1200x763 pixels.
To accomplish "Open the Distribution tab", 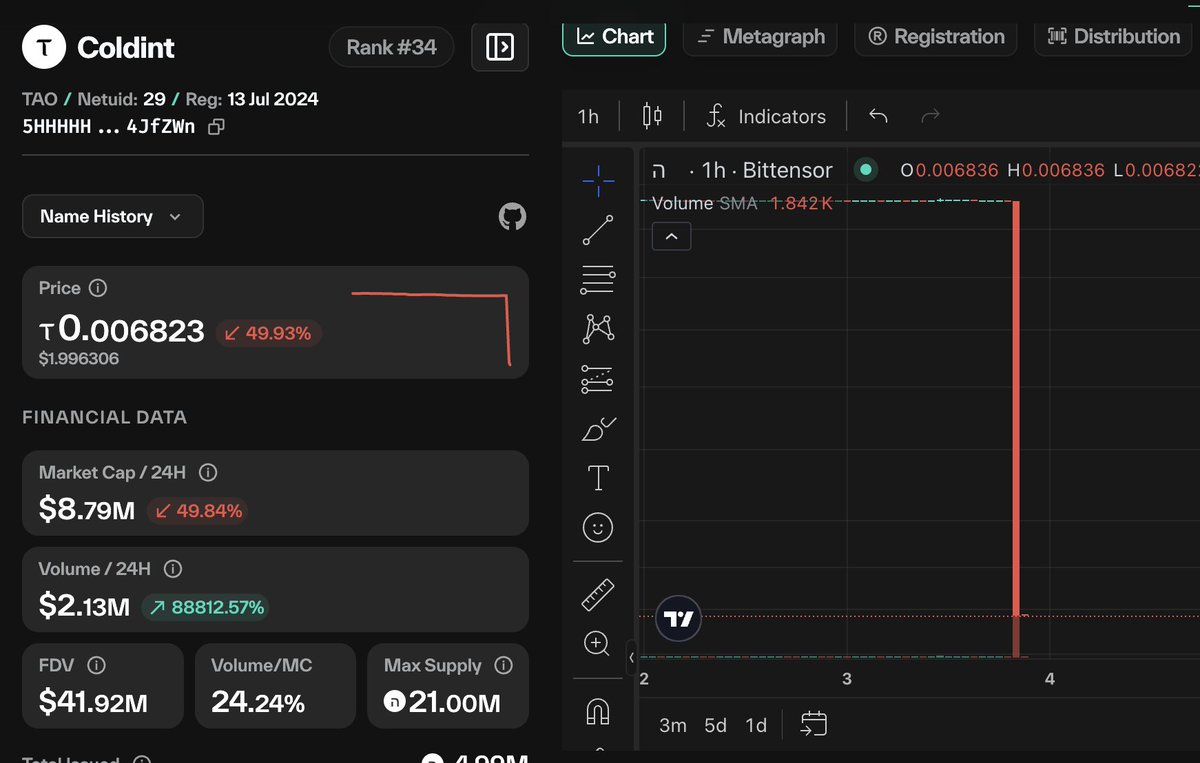I will (1114, 36).
